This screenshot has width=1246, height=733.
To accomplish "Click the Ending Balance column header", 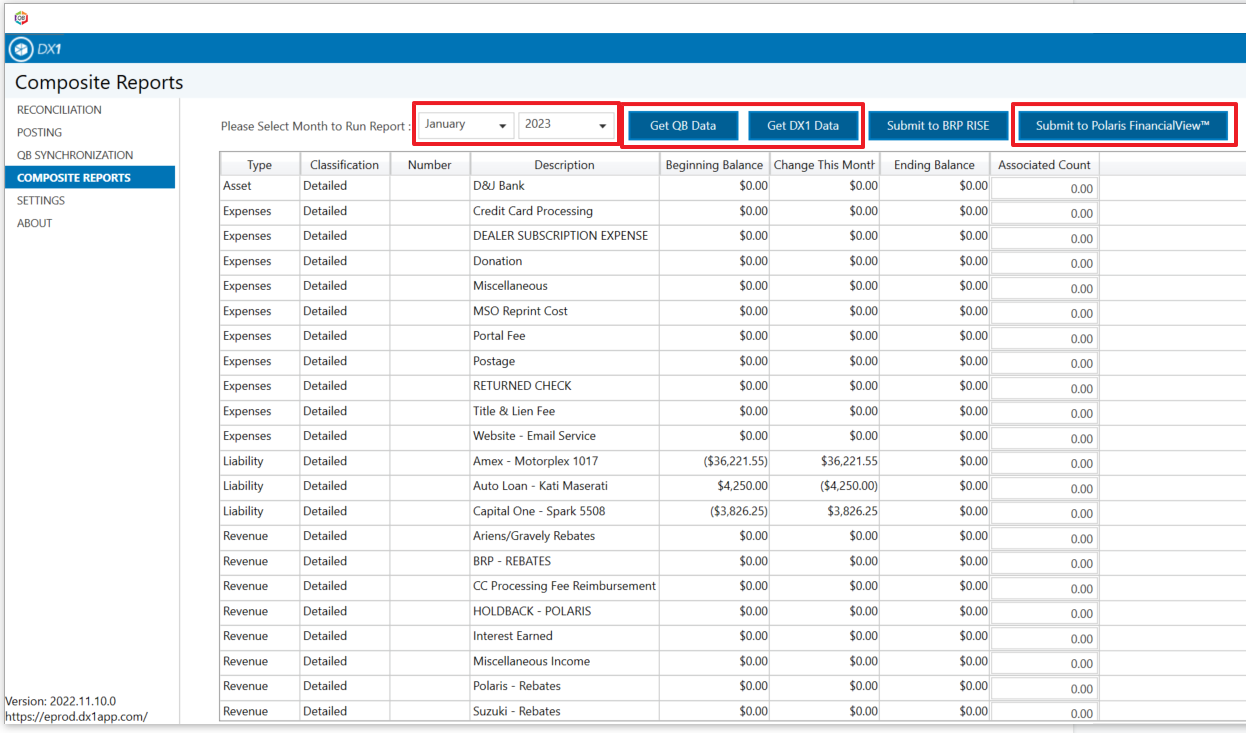I will pyautogui.click(x=935, y=165).
